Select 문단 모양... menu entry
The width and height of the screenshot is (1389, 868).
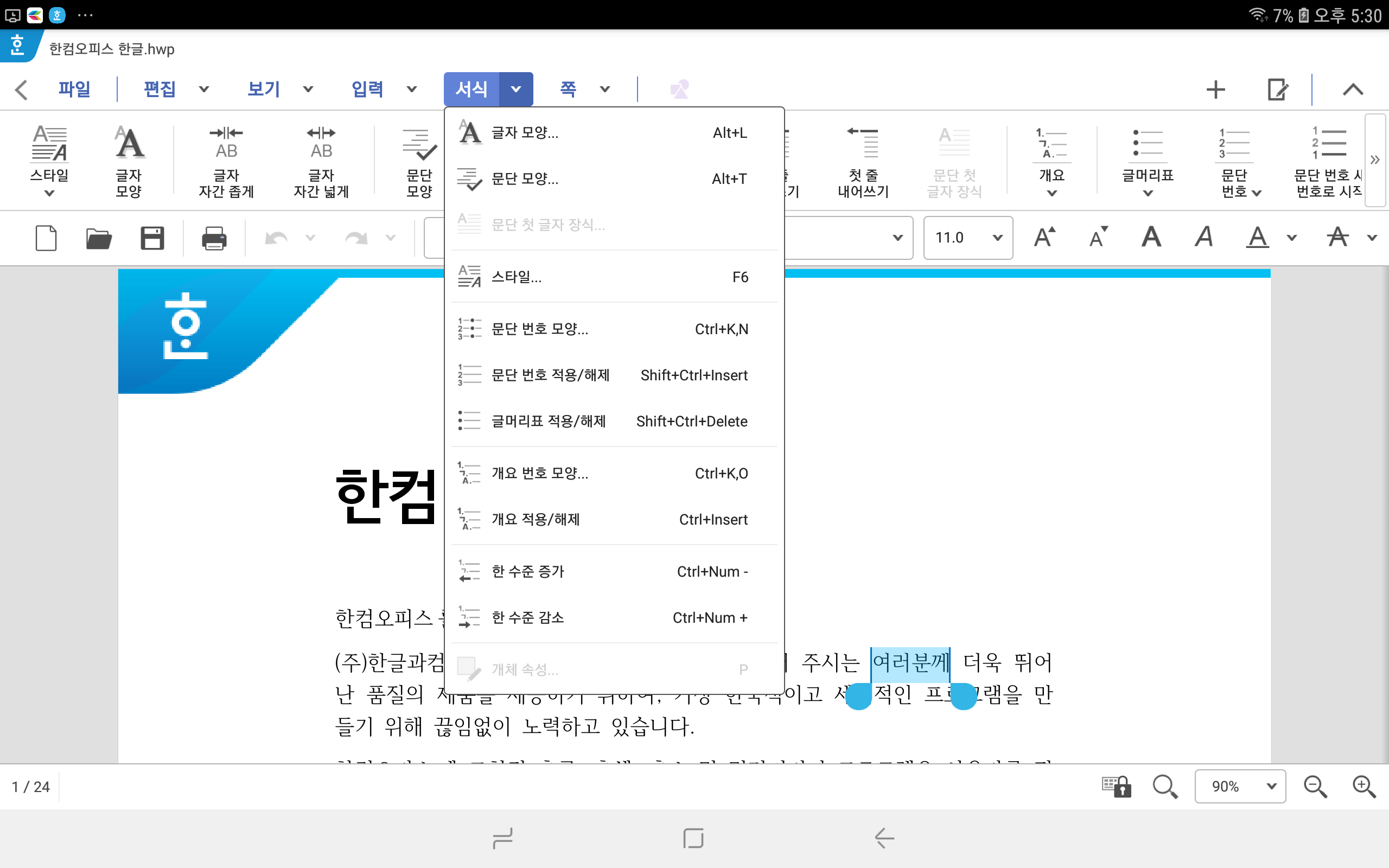tap(614, 178)
